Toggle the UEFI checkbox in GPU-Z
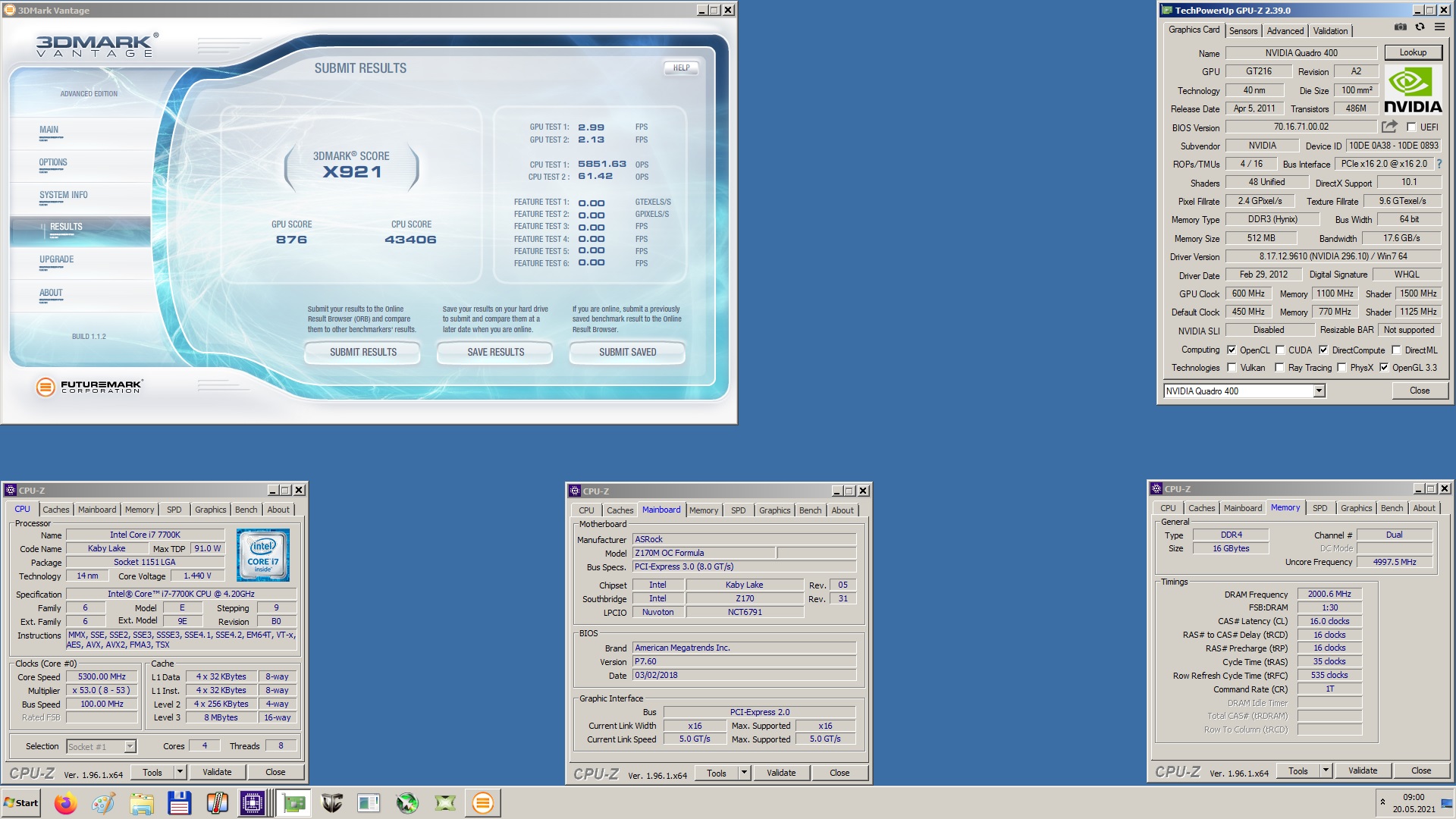 click(1411, 127)
